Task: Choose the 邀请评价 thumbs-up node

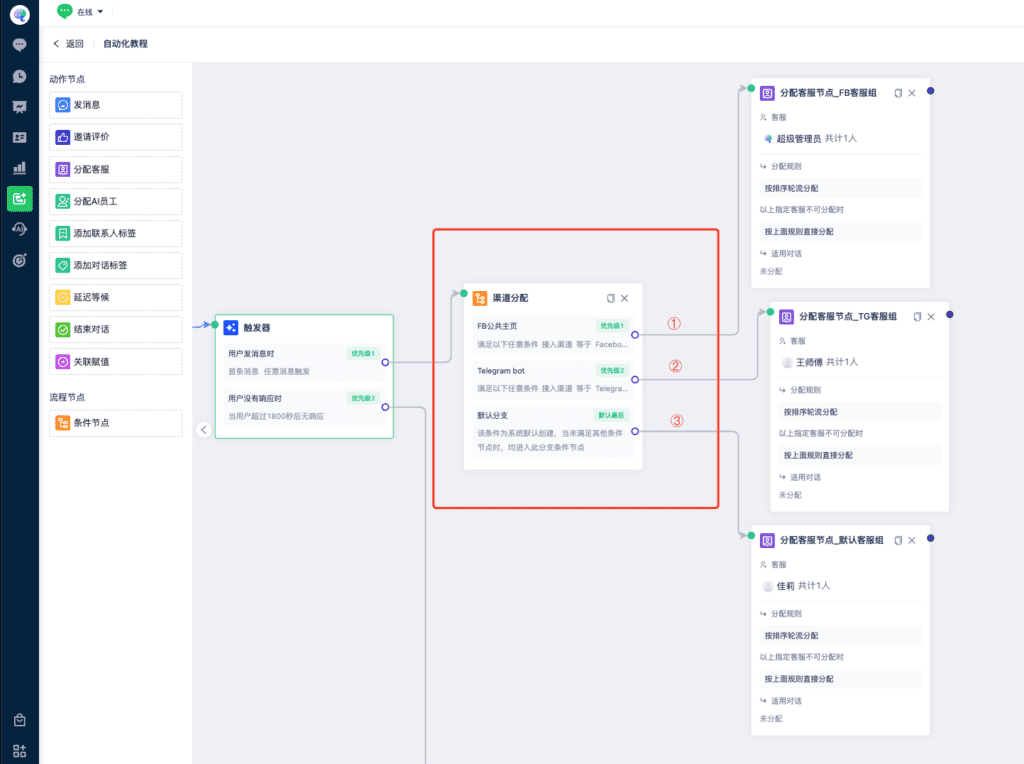Action: click(x=116, y=137)
